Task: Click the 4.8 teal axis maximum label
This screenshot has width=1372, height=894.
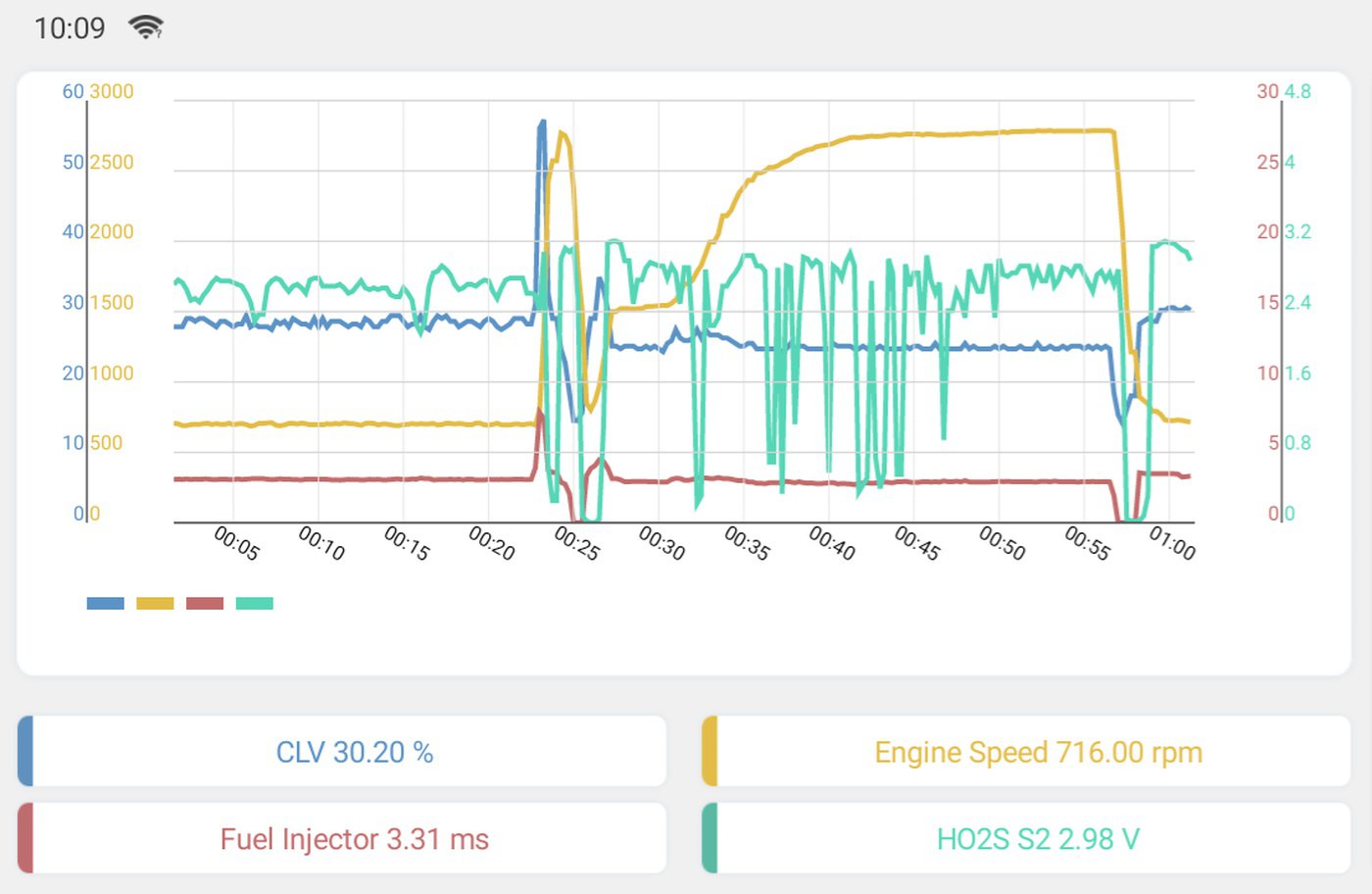Action: 1298,91
